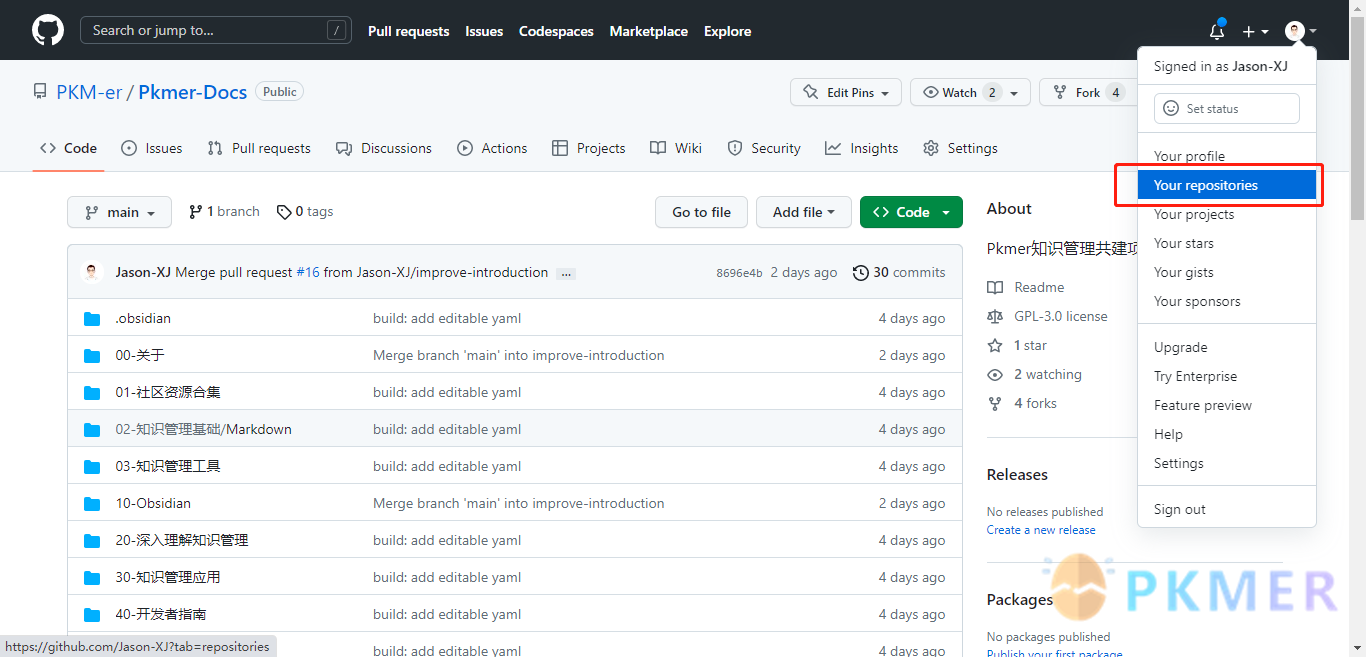
Task: Sign out via the user menu
Action: tap(1227, 509)
